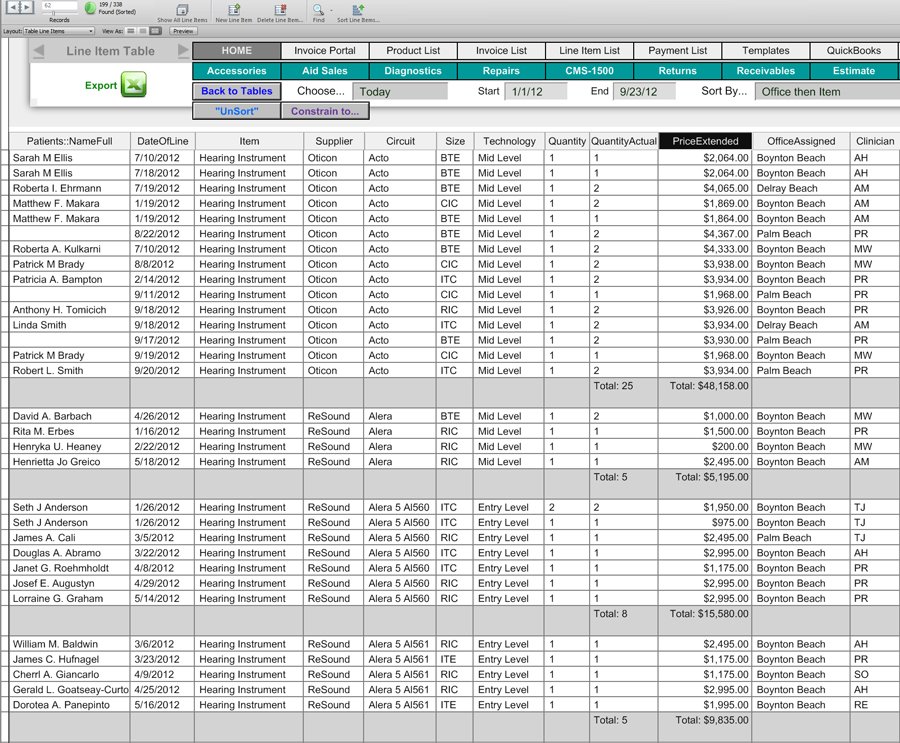Click the right arrow beside Line Item Table
This screenshot has width=900, height=743.
point(183,51)
